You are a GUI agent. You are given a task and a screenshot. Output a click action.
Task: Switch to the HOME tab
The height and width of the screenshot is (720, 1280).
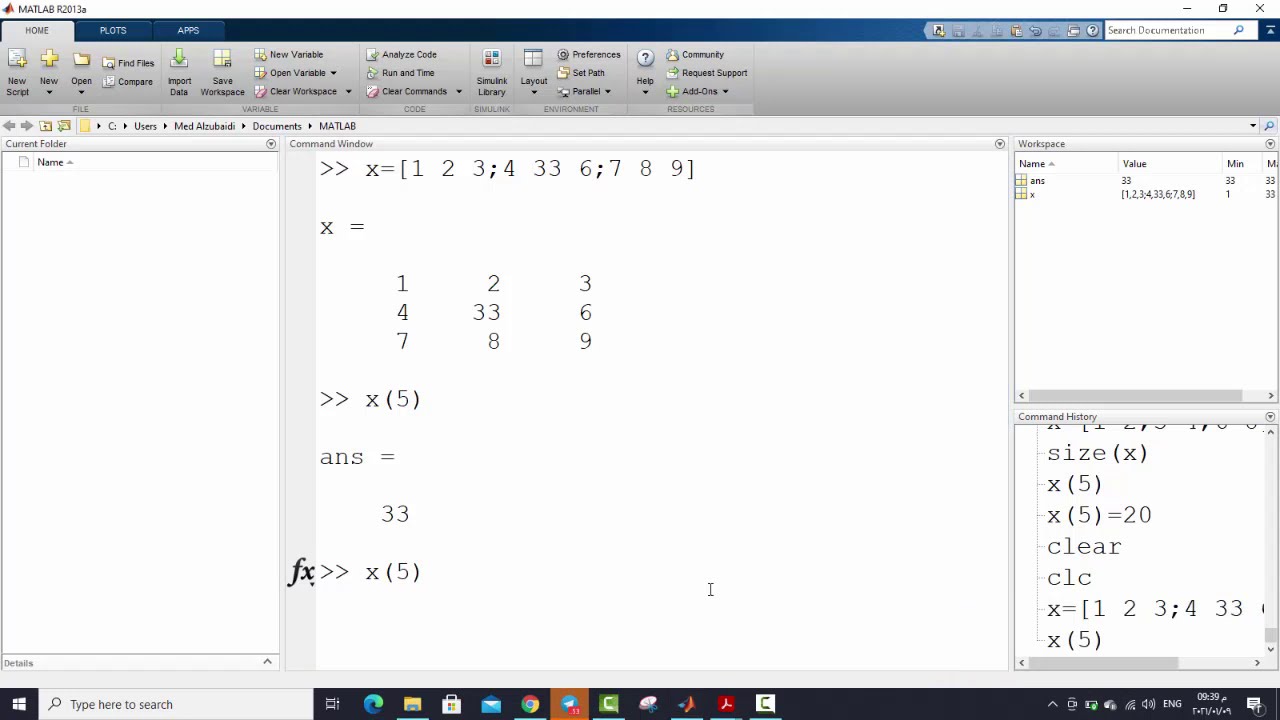tap(37, 30)
